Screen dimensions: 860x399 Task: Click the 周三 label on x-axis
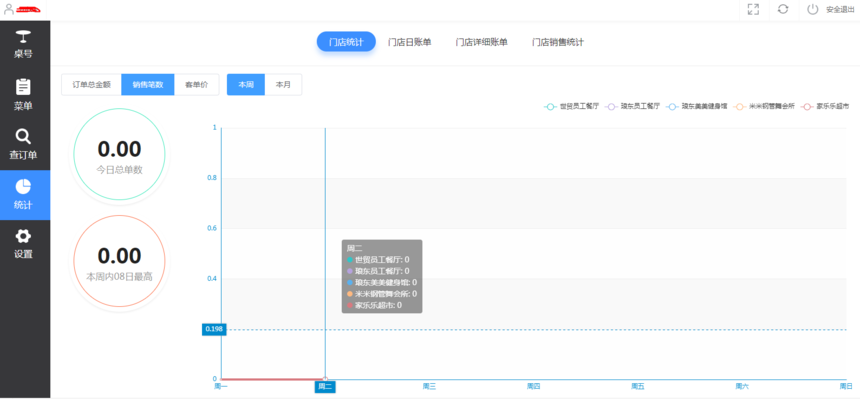[x=429, y=386]
